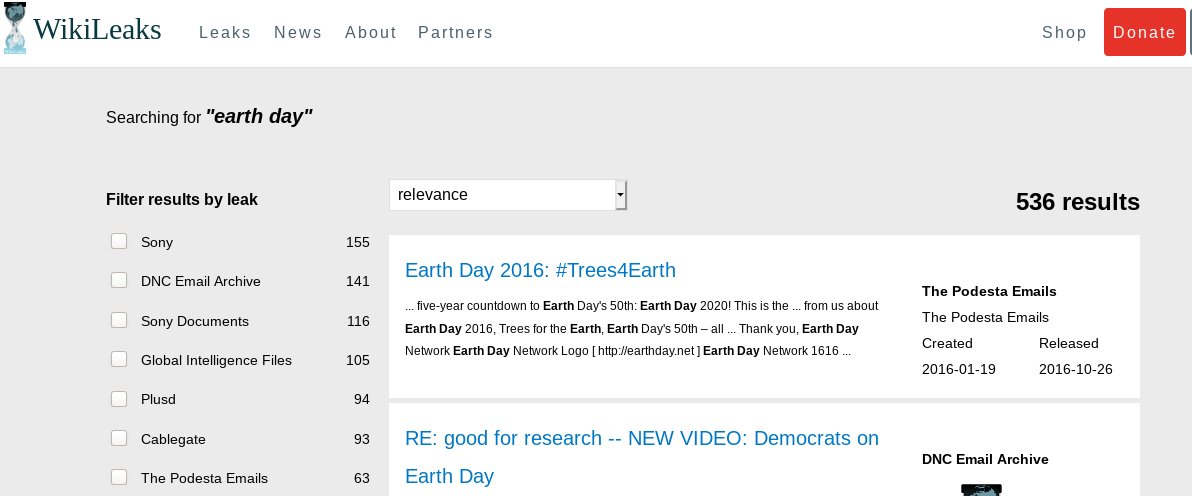Open the relevance sort dropdown

point(508,195)
